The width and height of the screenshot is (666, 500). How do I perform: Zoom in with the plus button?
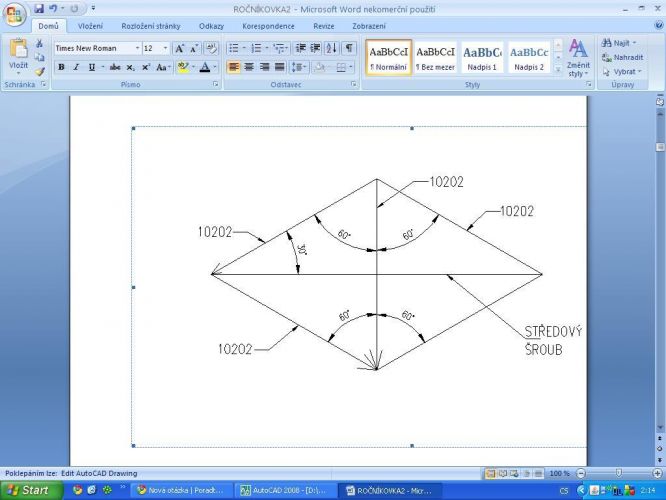[658, 473]
